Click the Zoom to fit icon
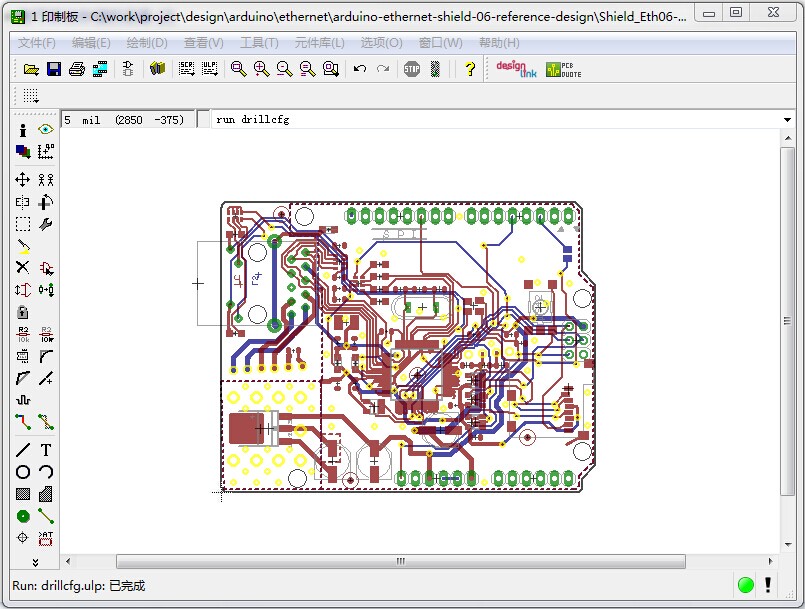The image size is (805, 609). (239, 69)
